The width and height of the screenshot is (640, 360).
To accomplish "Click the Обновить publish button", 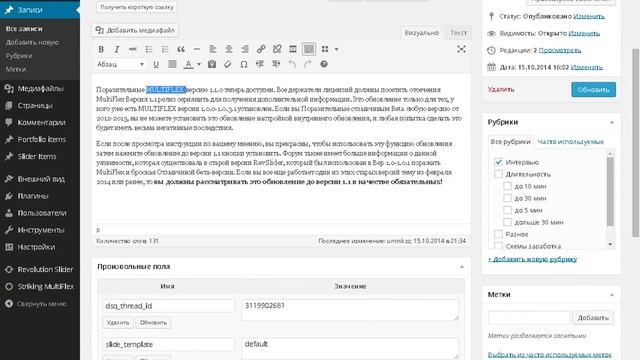I will (593, 90).
